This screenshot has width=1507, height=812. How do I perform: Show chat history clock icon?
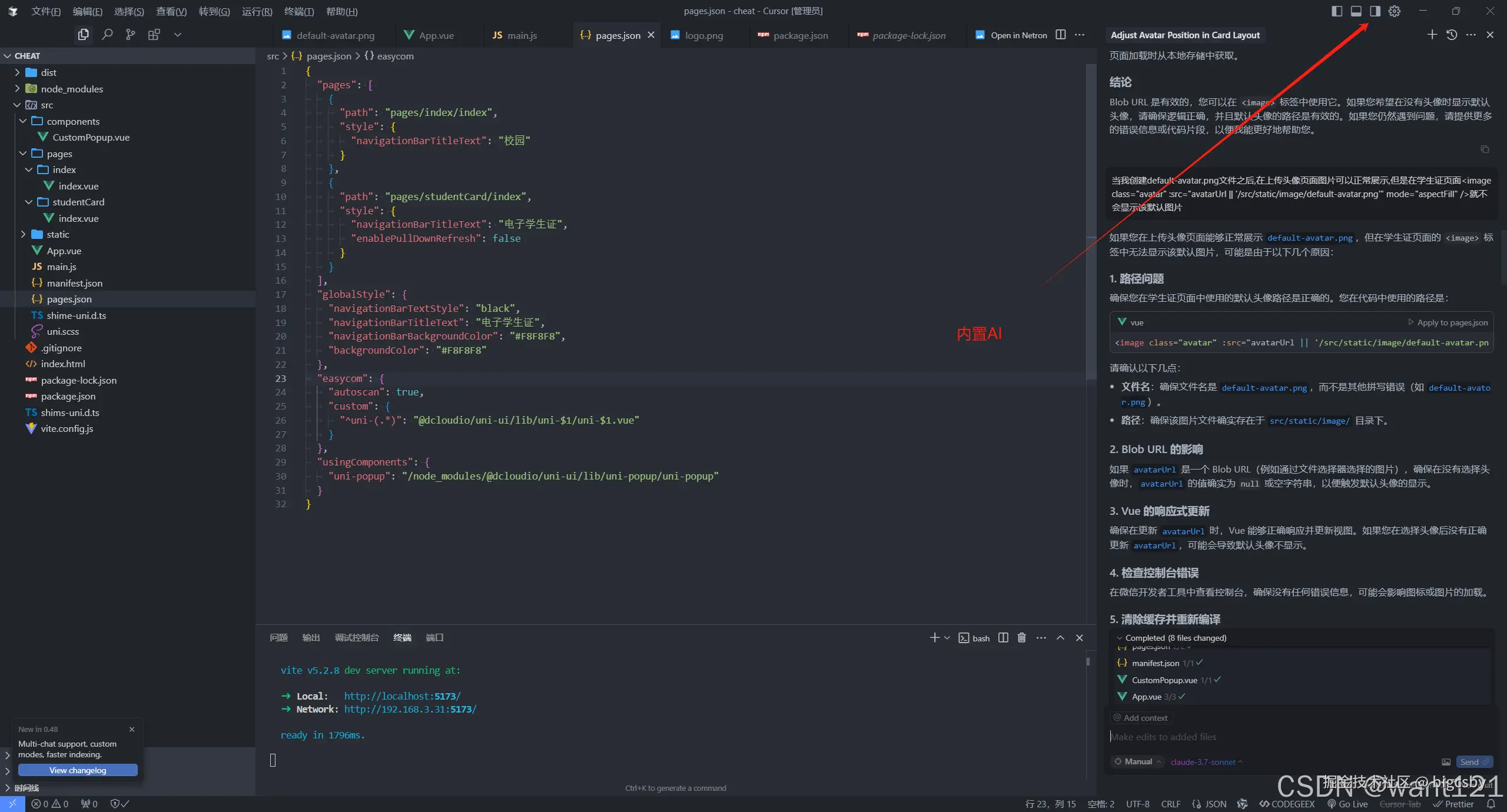[x=1452, y=35]
